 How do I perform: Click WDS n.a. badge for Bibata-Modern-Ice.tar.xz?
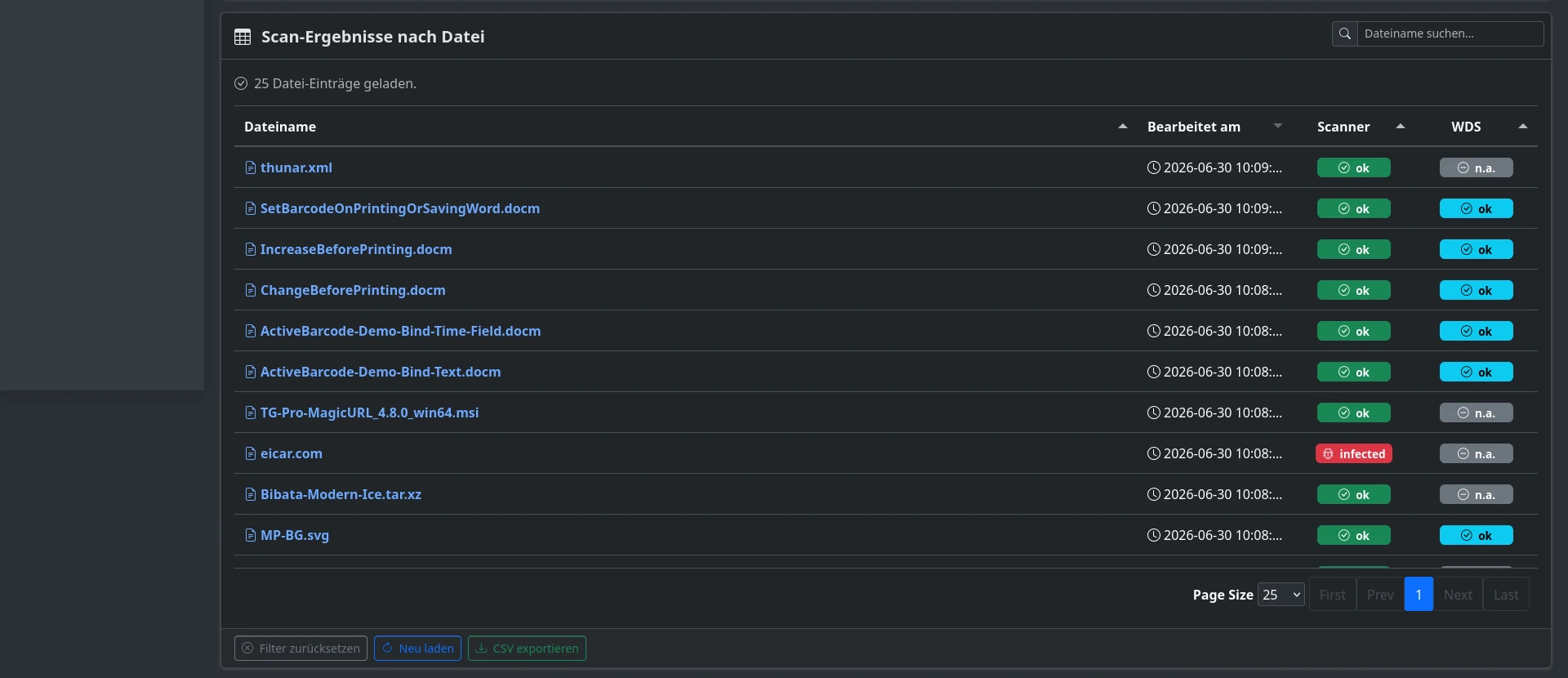point(1477,494)
